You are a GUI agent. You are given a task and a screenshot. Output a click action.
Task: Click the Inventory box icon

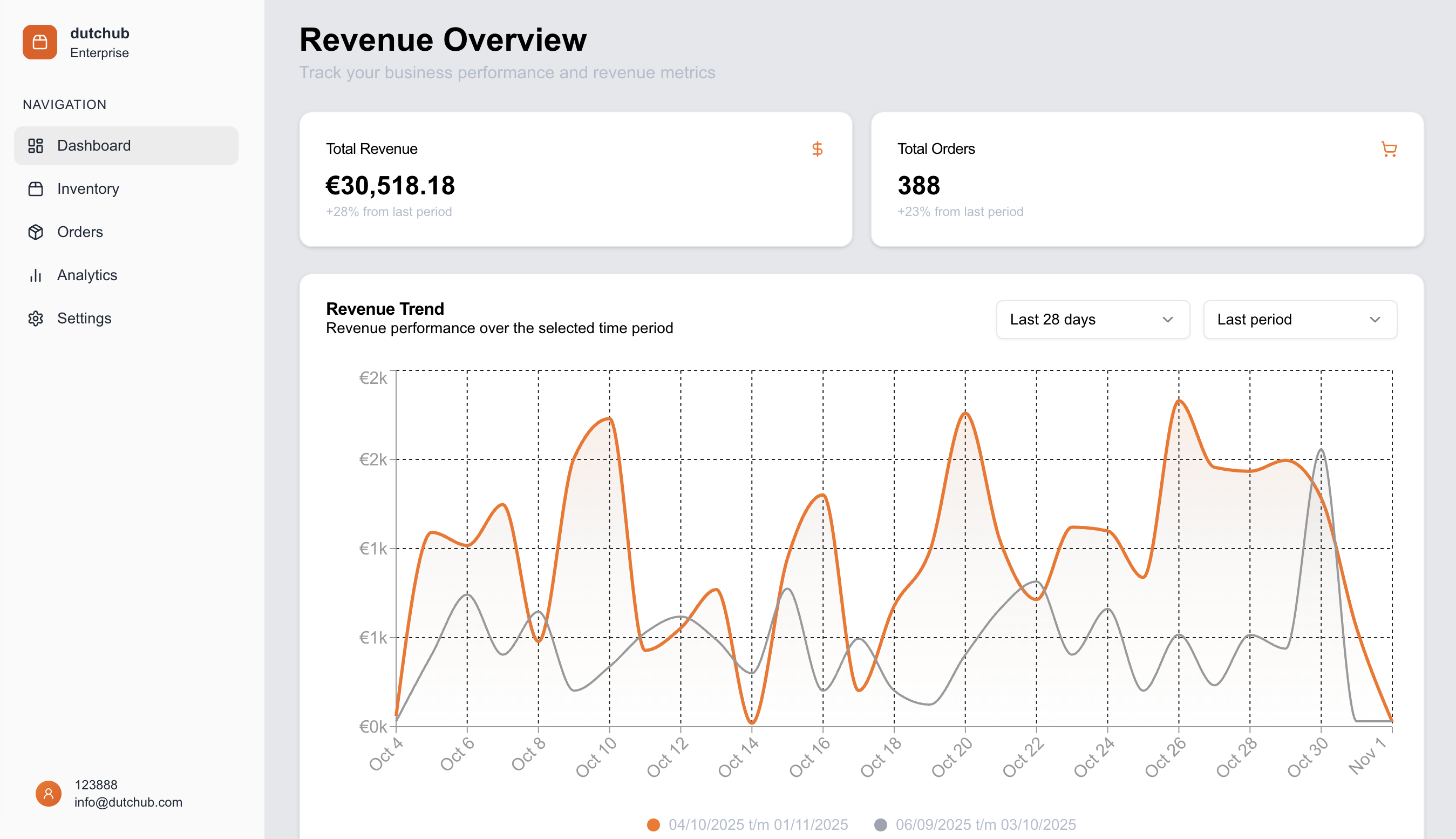point(36,189)
